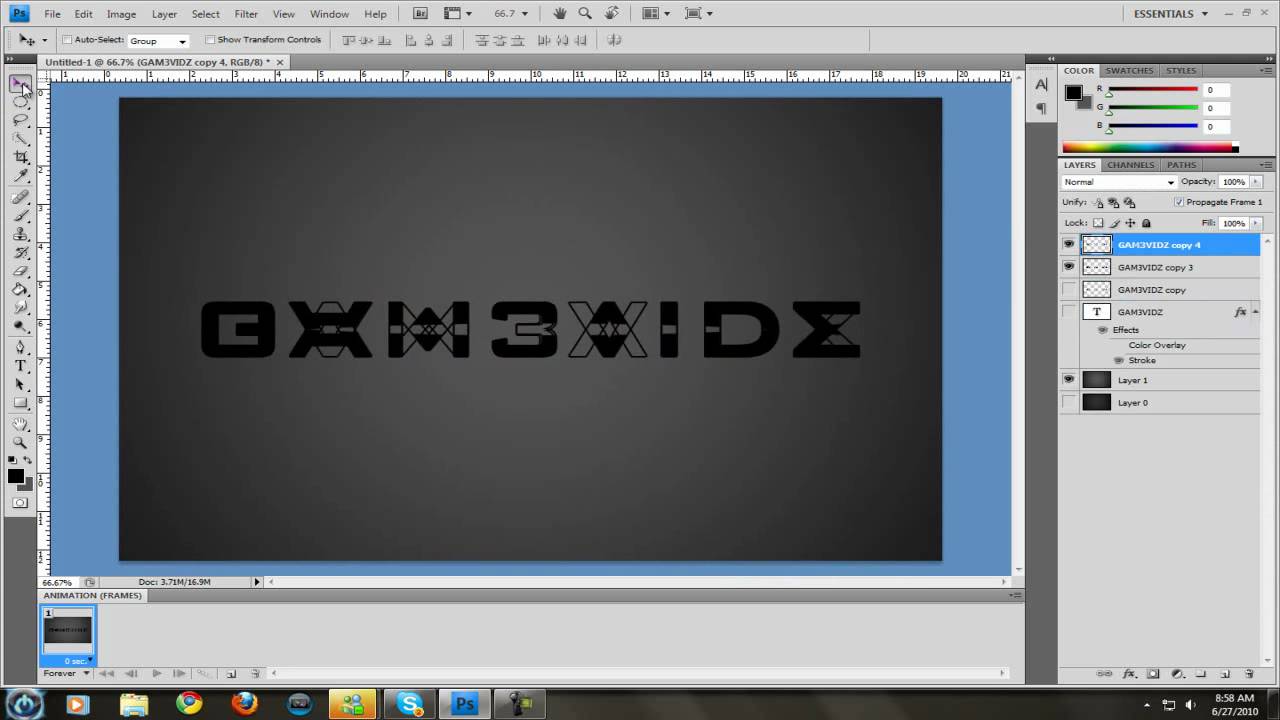Select the Move tool

click(x=20, y=84)
